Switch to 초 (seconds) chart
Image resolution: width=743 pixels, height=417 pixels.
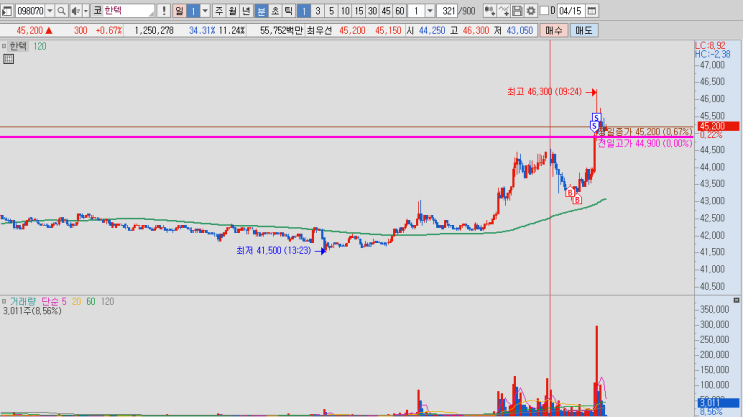click(x=275, y=10)
